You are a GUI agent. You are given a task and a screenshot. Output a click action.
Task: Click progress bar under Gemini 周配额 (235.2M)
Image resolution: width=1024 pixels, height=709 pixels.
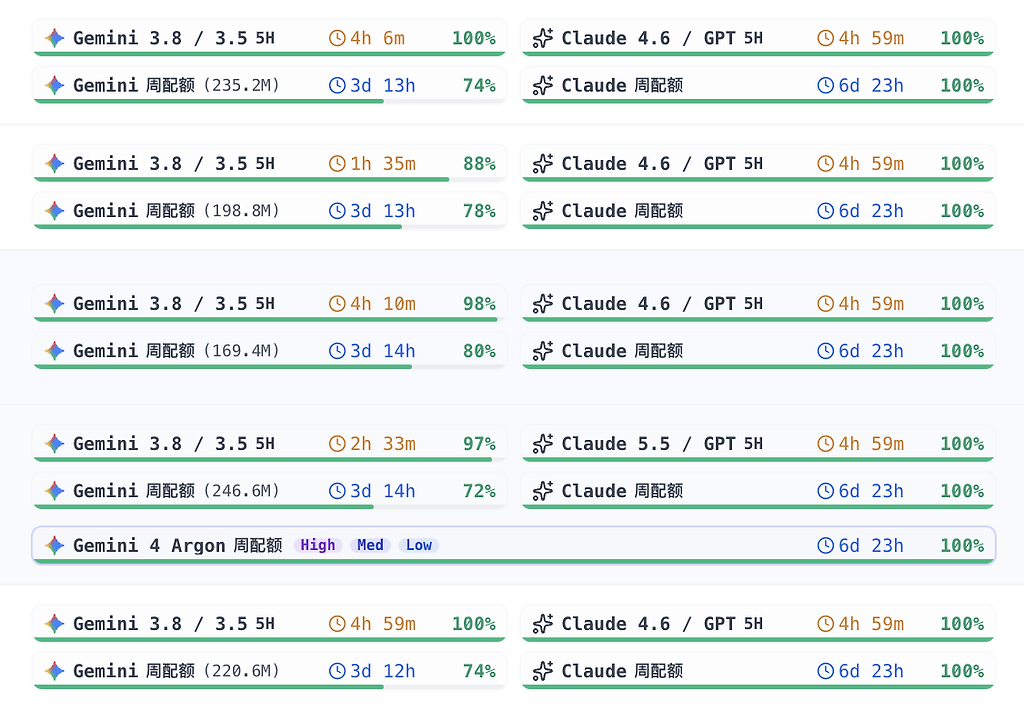point(270,101)
